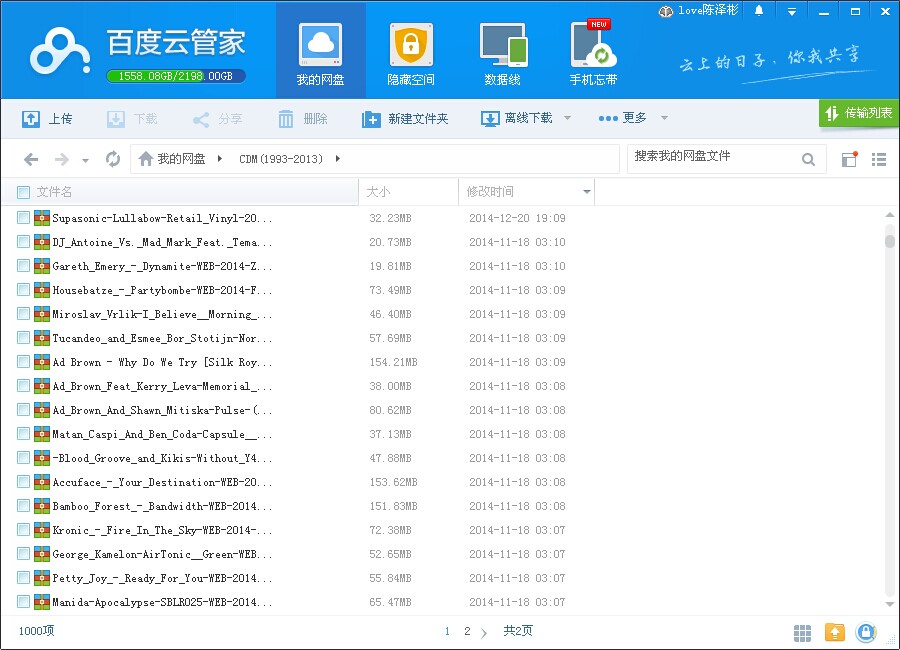This screenshot has height=650, width=900.
Task: Go forward with the forward arrow
Action: tap(61, 159)
